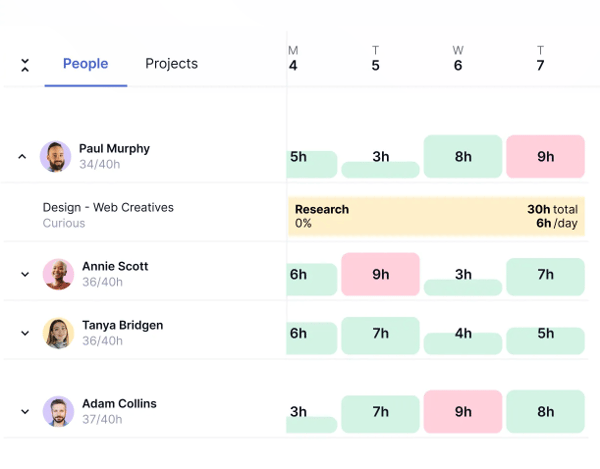The image size is (600, 469).
Task: Open the Research task bar
Action: pos(436,216)
